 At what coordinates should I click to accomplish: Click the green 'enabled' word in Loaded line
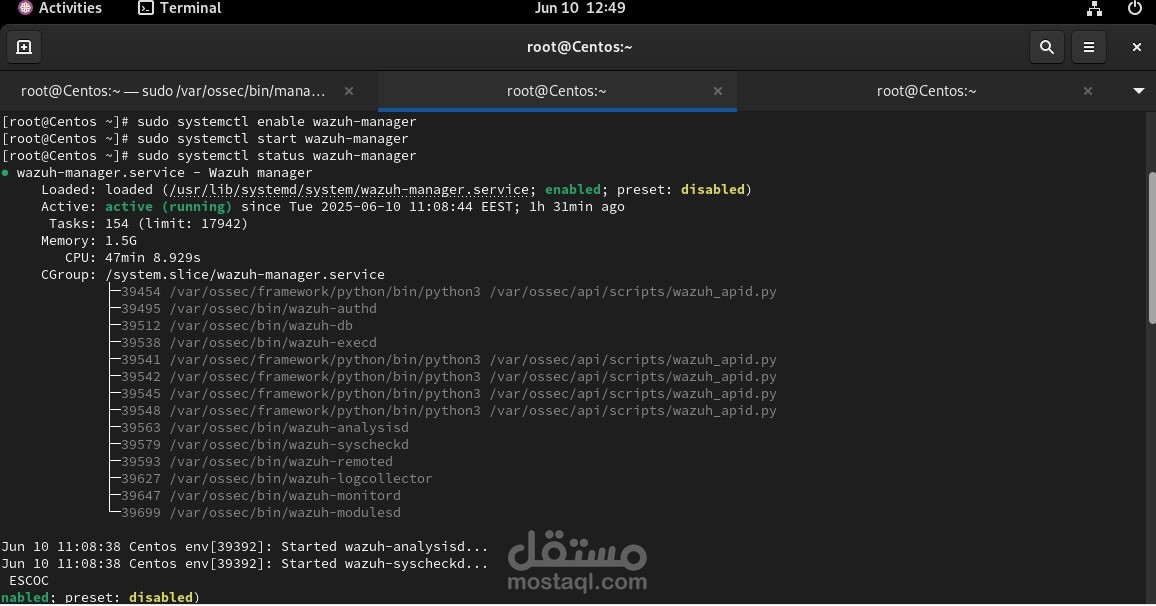[x=573, y=189]
